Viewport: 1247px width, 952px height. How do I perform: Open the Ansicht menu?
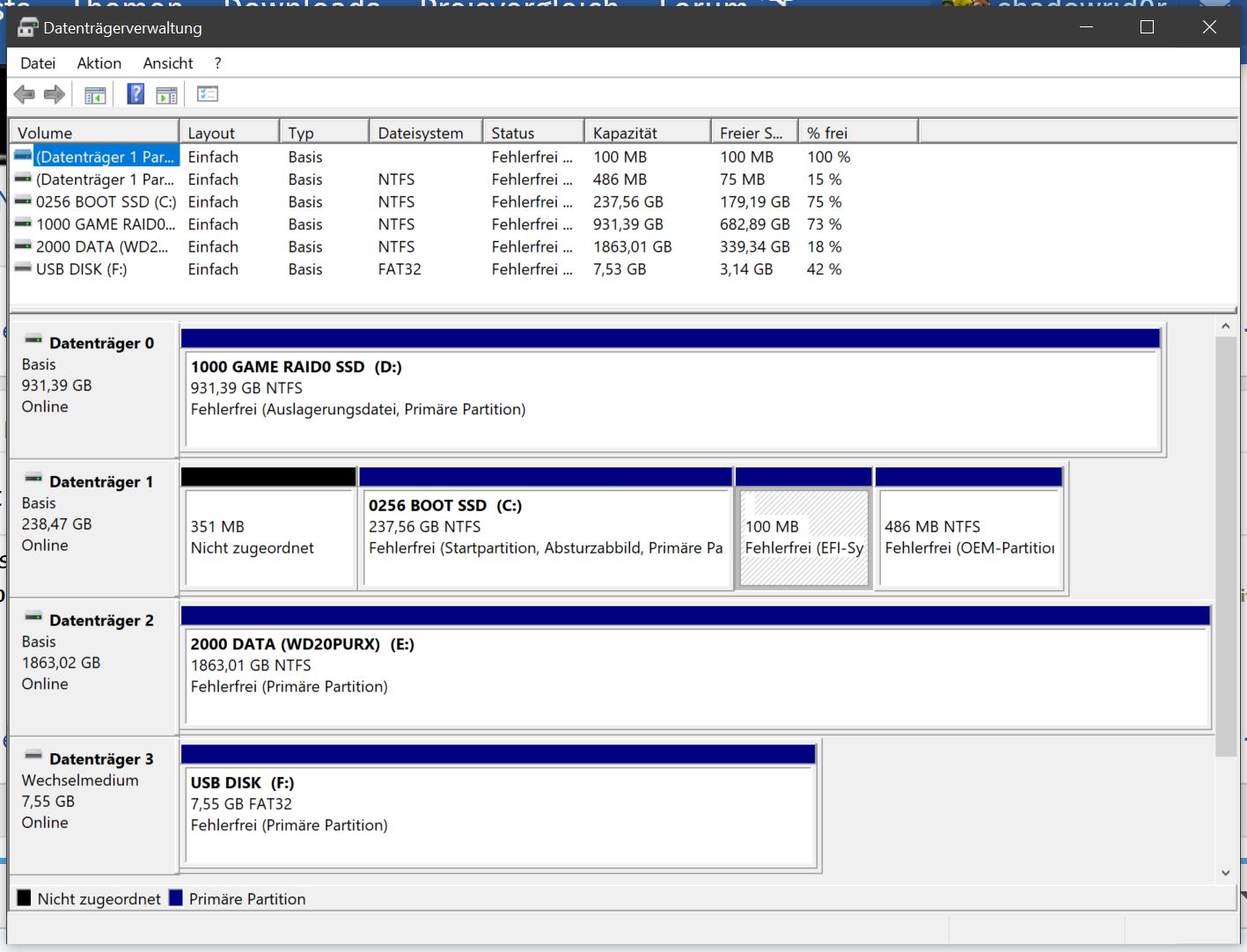tap(168, 63)
